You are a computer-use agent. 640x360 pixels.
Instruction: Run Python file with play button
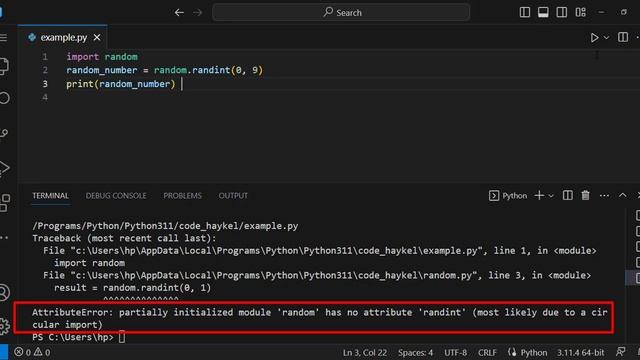(594, 38)
